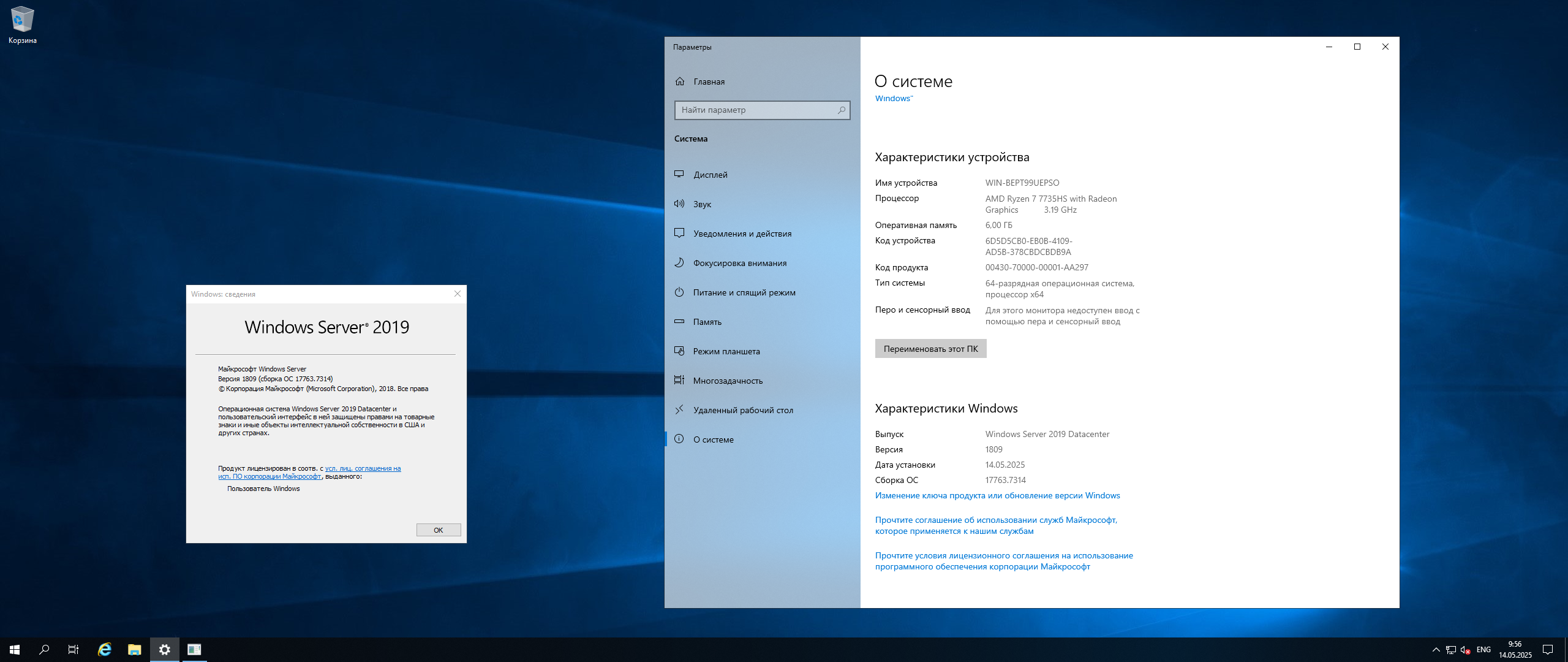Open File Explorer from the taskbar
Viewport: 1568px width, 662px height.
coord(135,650)
